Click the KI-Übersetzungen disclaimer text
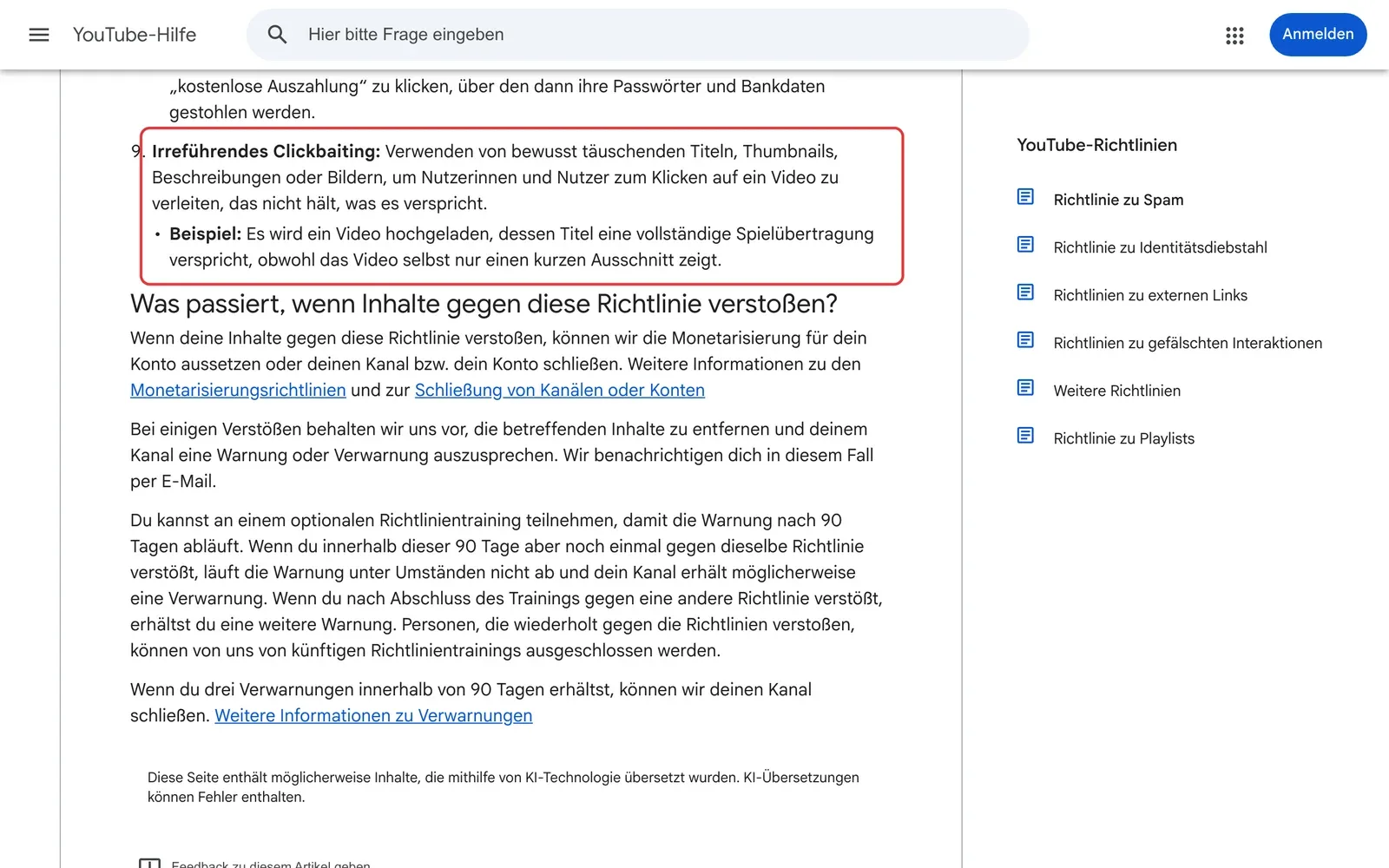This screenshot has width=1389, height=868. [504, 787]
